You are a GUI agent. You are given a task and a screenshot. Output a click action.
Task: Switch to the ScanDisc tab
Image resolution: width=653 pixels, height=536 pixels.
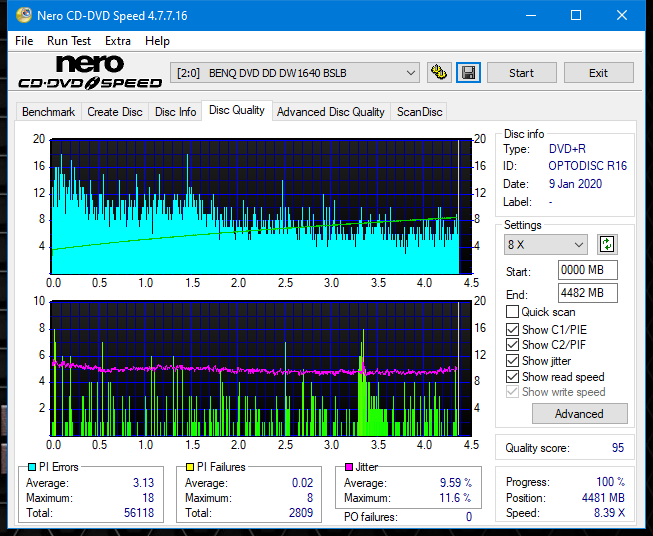[419, 112]
